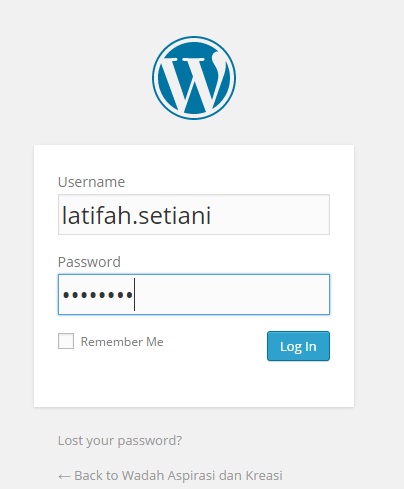Click the white W letter inside logo
The image size is (404, 489).
(192, 83)
